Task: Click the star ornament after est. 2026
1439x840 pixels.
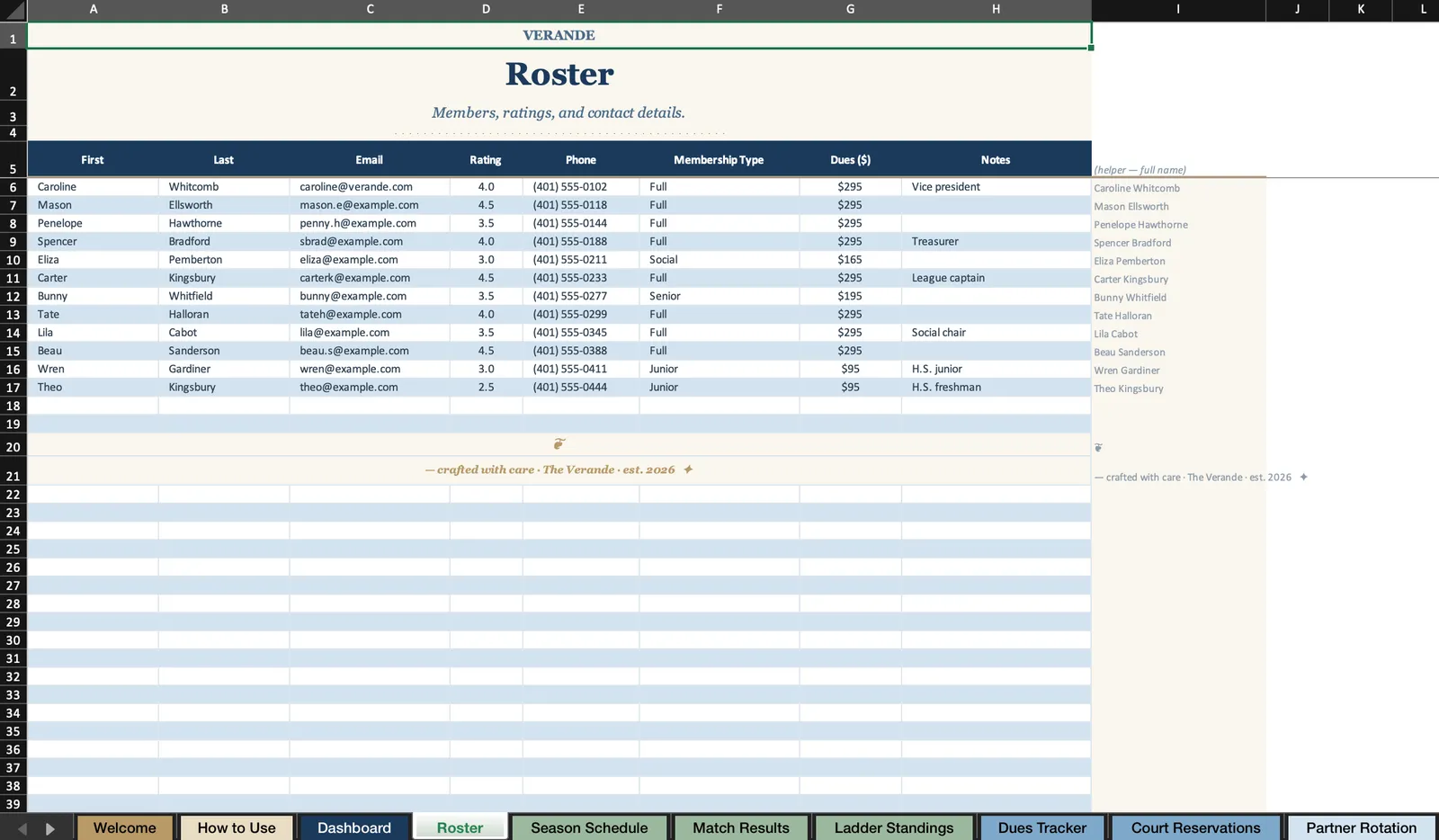Action: click(x=688, y=469)
